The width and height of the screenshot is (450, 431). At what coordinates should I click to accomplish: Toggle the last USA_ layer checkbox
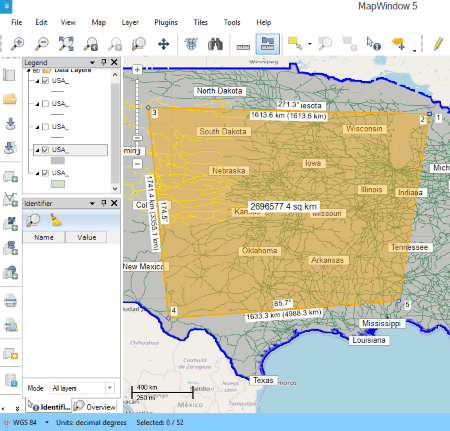(x=46, y=173)
